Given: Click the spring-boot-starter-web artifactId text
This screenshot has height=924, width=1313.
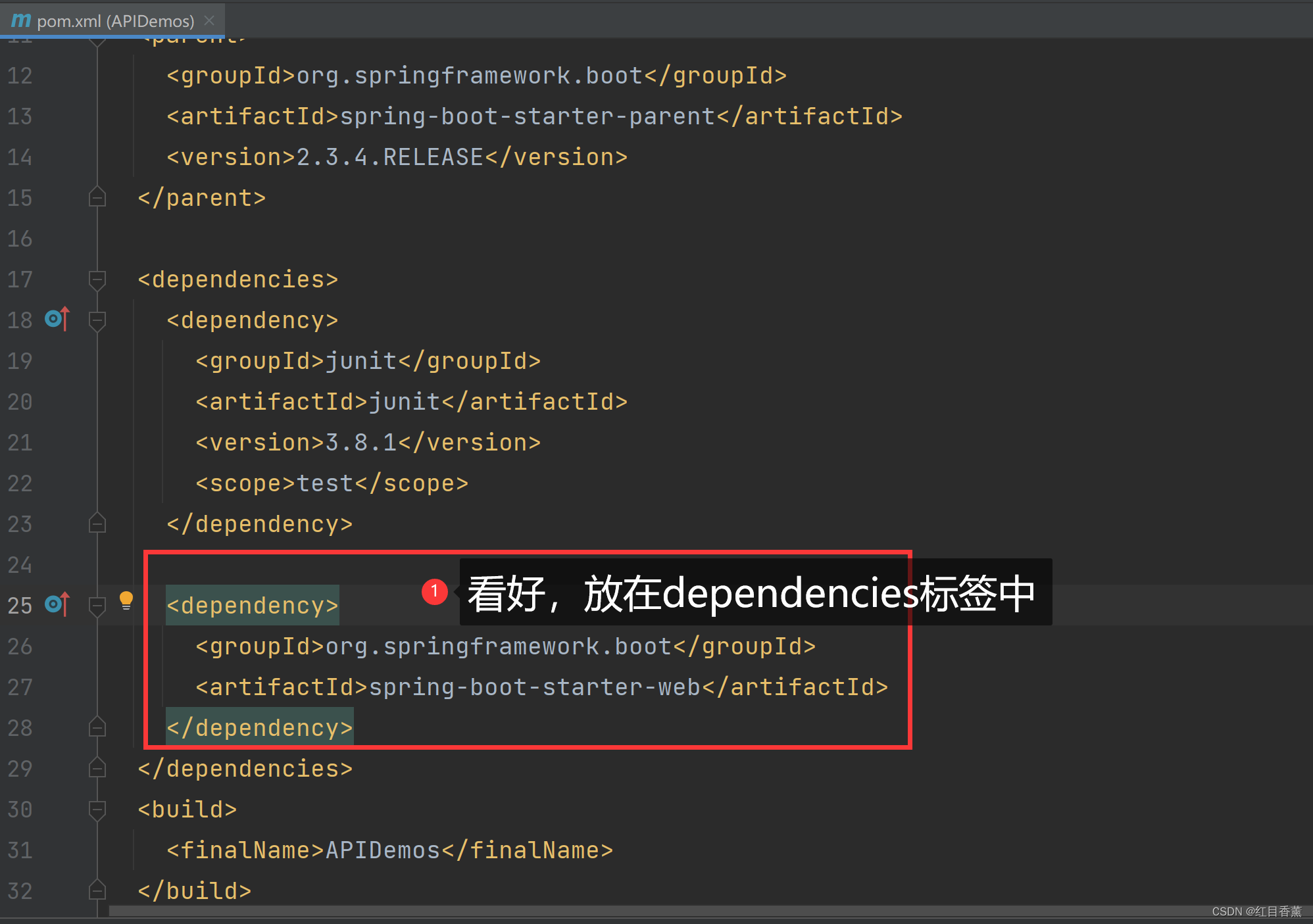Looking at the screenshot, I should [534, 687].
